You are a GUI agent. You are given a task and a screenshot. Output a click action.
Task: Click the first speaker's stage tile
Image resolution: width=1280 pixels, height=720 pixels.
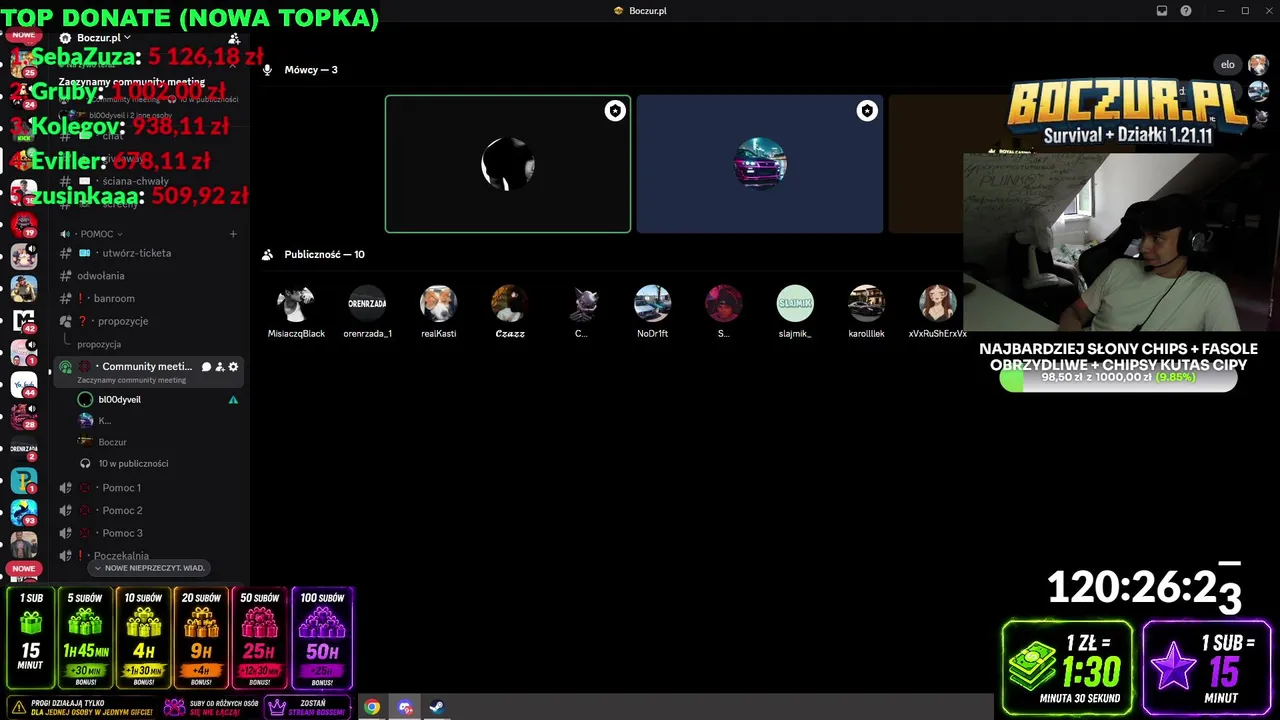tap(508, 164)
